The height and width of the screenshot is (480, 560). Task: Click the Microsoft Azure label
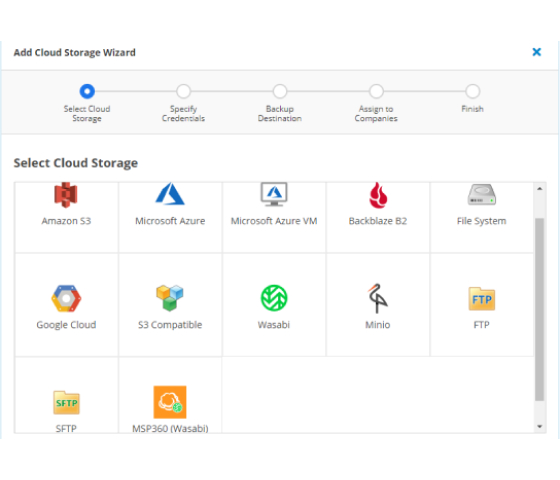[170, 221]
